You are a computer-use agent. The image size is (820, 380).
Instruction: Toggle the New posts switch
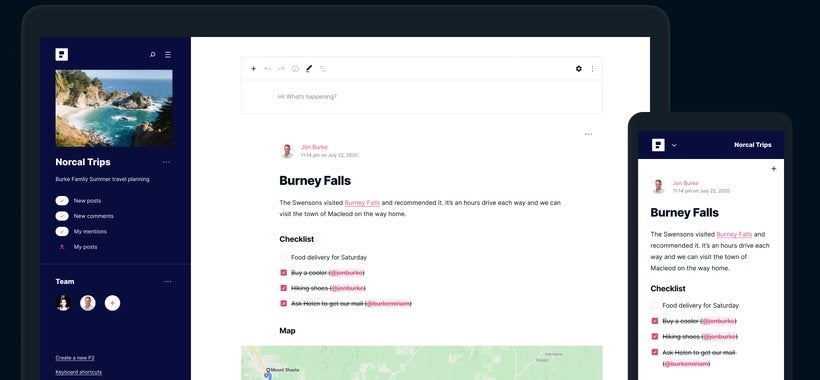[x=62, y=201]
